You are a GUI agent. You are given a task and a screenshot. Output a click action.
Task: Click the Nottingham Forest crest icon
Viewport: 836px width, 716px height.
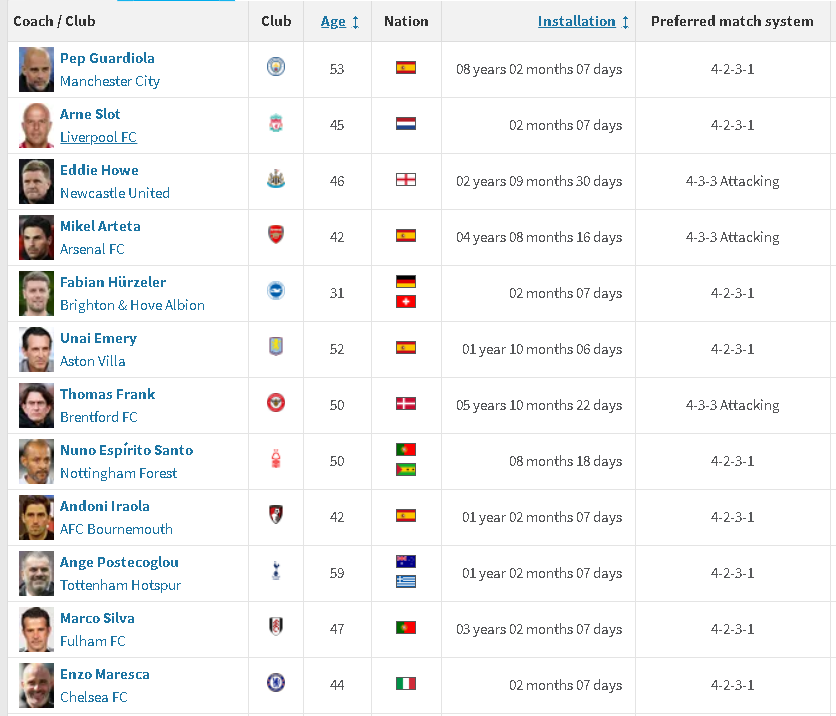(x=276, y=459)
